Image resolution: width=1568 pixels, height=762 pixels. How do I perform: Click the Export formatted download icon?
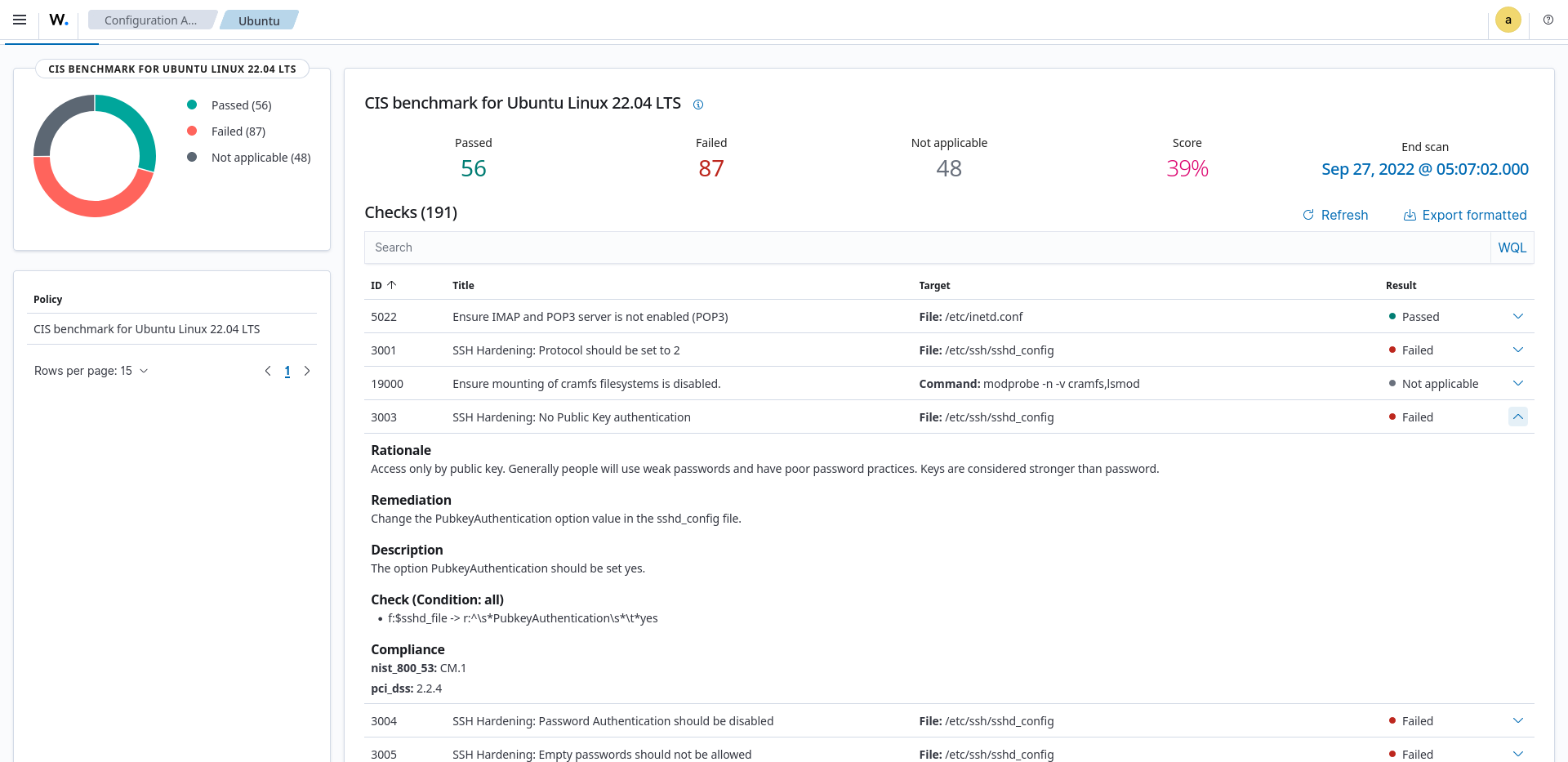(x=1410, y=215)
